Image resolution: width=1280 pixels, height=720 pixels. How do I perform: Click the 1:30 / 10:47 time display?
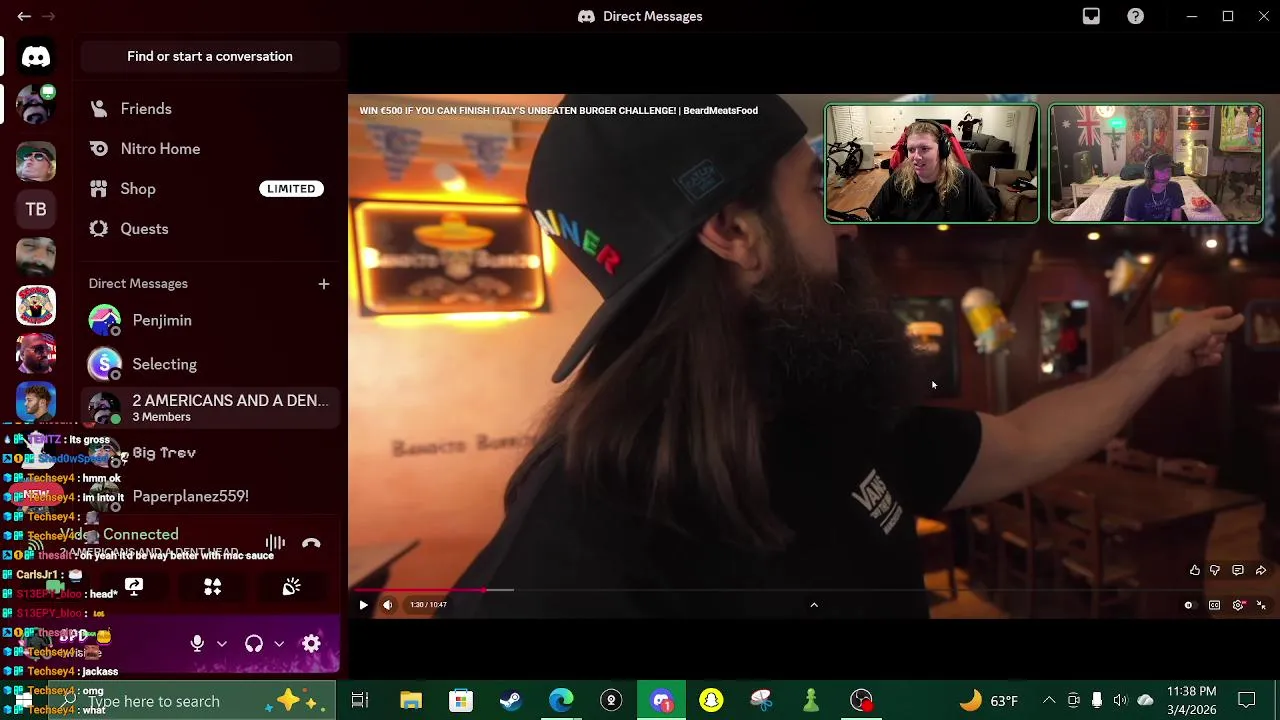point(428,605)
